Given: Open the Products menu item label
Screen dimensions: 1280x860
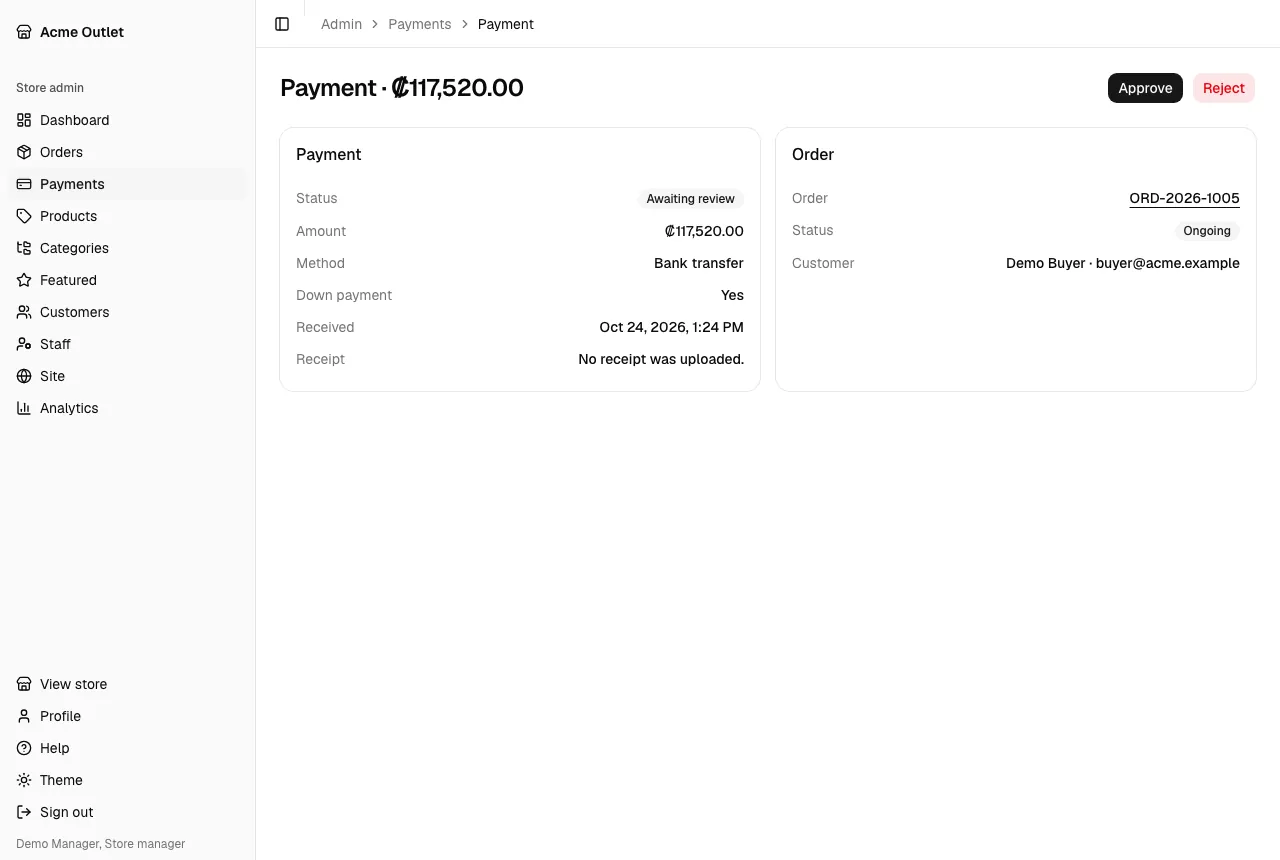Looking at the screenshot, I should [x=68, y=216].
